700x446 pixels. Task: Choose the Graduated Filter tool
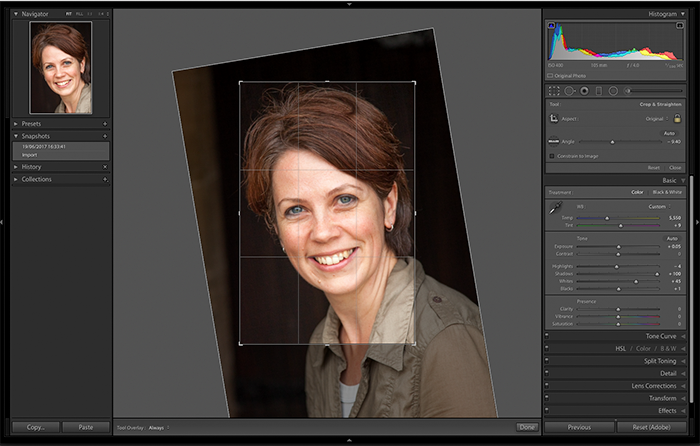(x=599, y=90)
